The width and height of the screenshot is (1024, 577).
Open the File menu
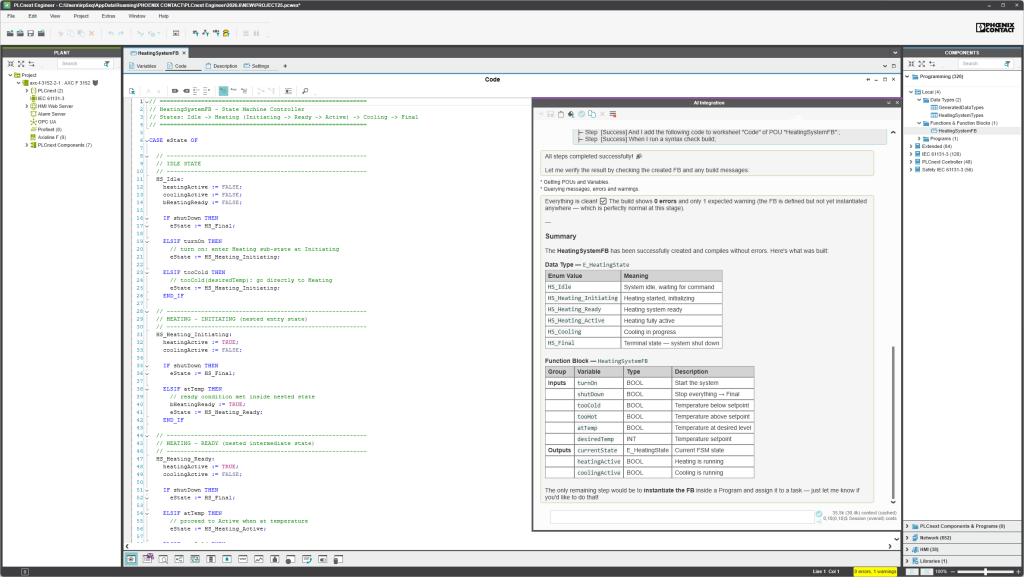(11, 16)
